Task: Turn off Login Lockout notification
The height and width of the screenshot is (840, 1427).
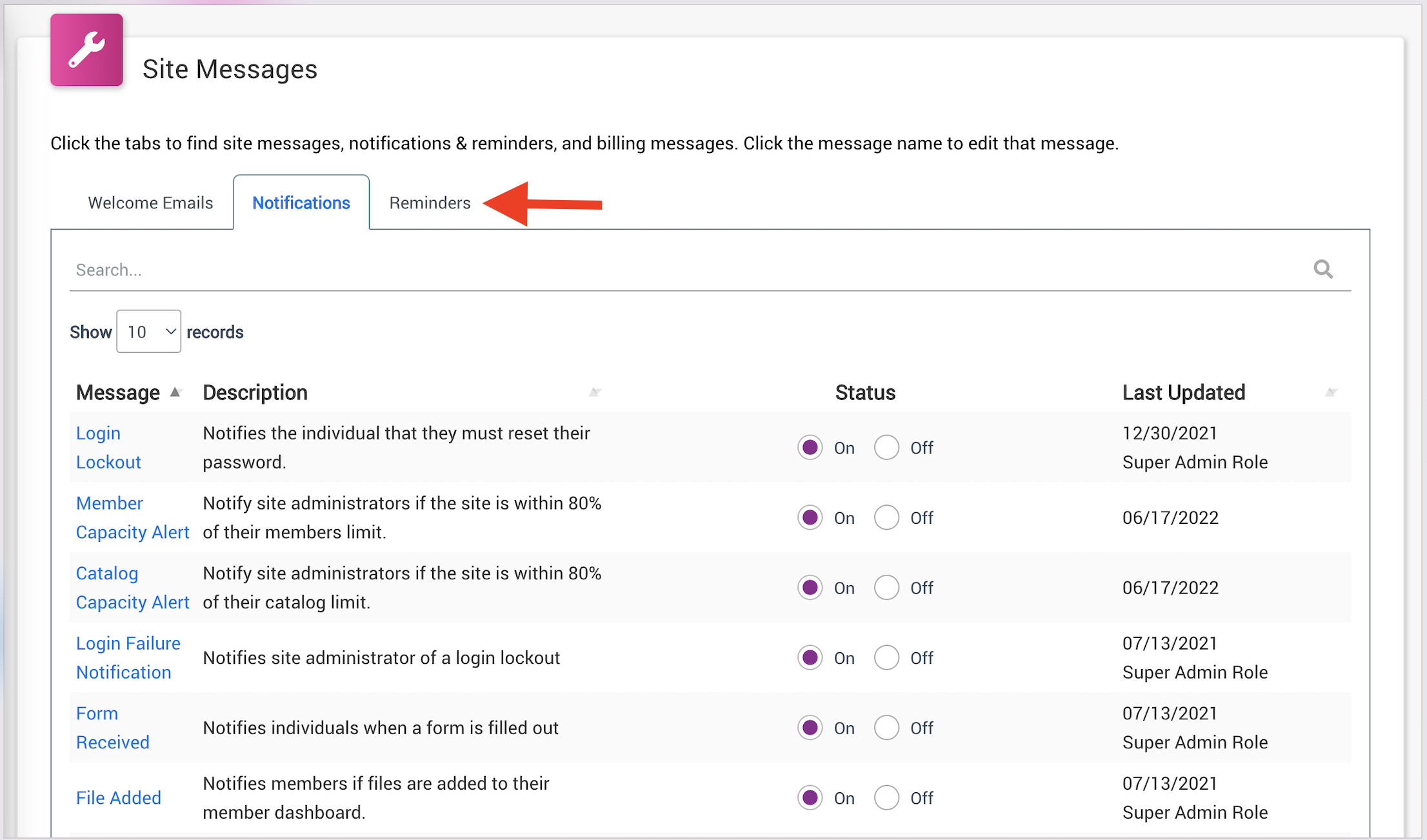Action: point(886,447)
